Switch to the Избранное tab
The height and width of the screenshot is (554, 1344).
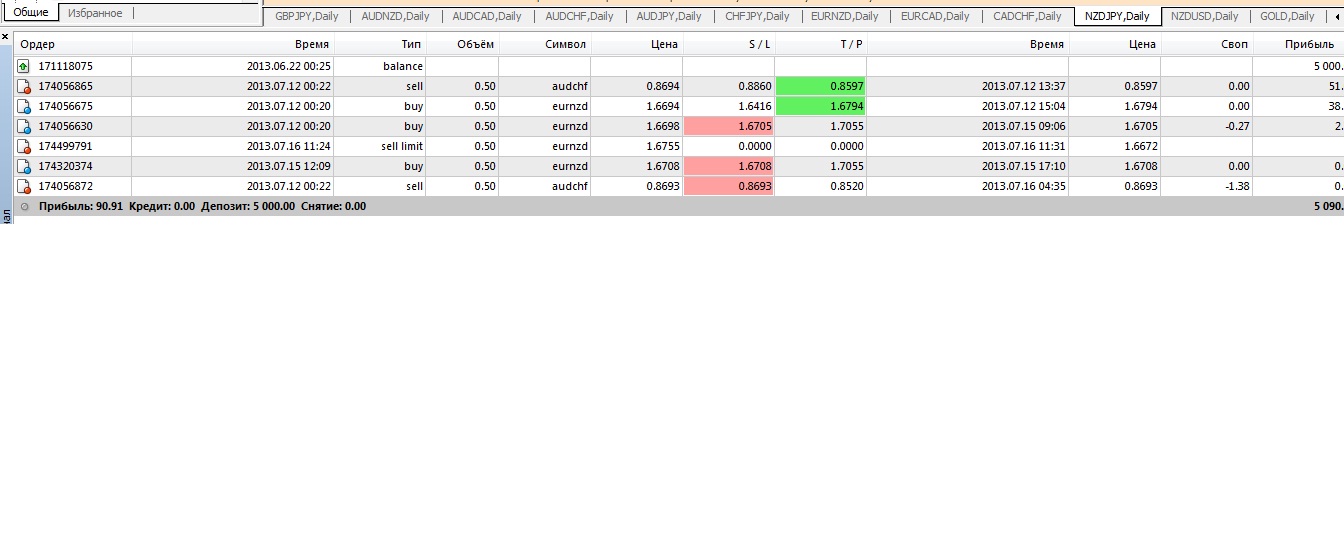pyautogui.click(x=95, y=13)
